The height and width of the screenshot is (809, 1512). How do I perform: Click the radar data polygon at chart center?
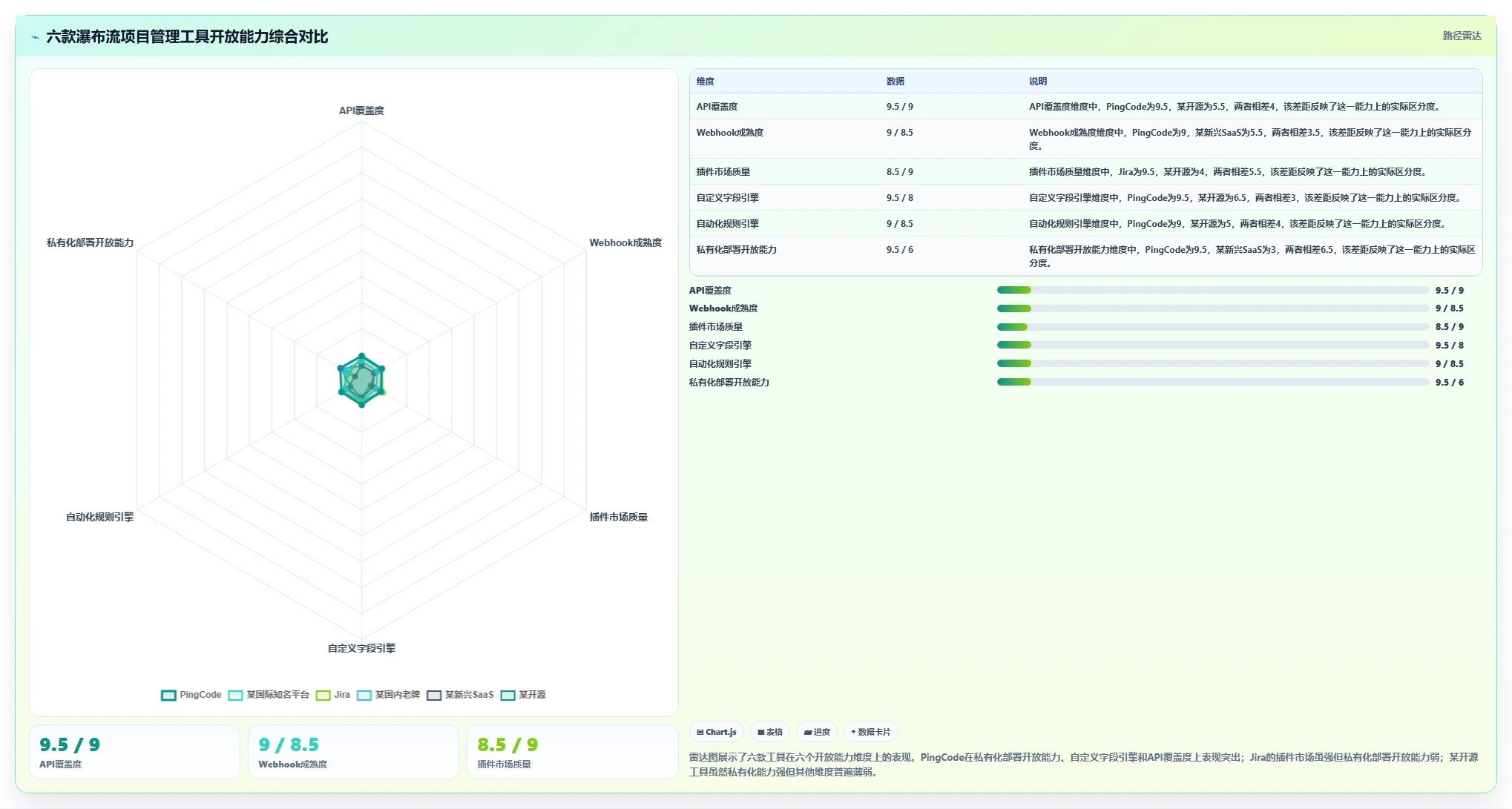pyautogui.click(x=361, y=380)
